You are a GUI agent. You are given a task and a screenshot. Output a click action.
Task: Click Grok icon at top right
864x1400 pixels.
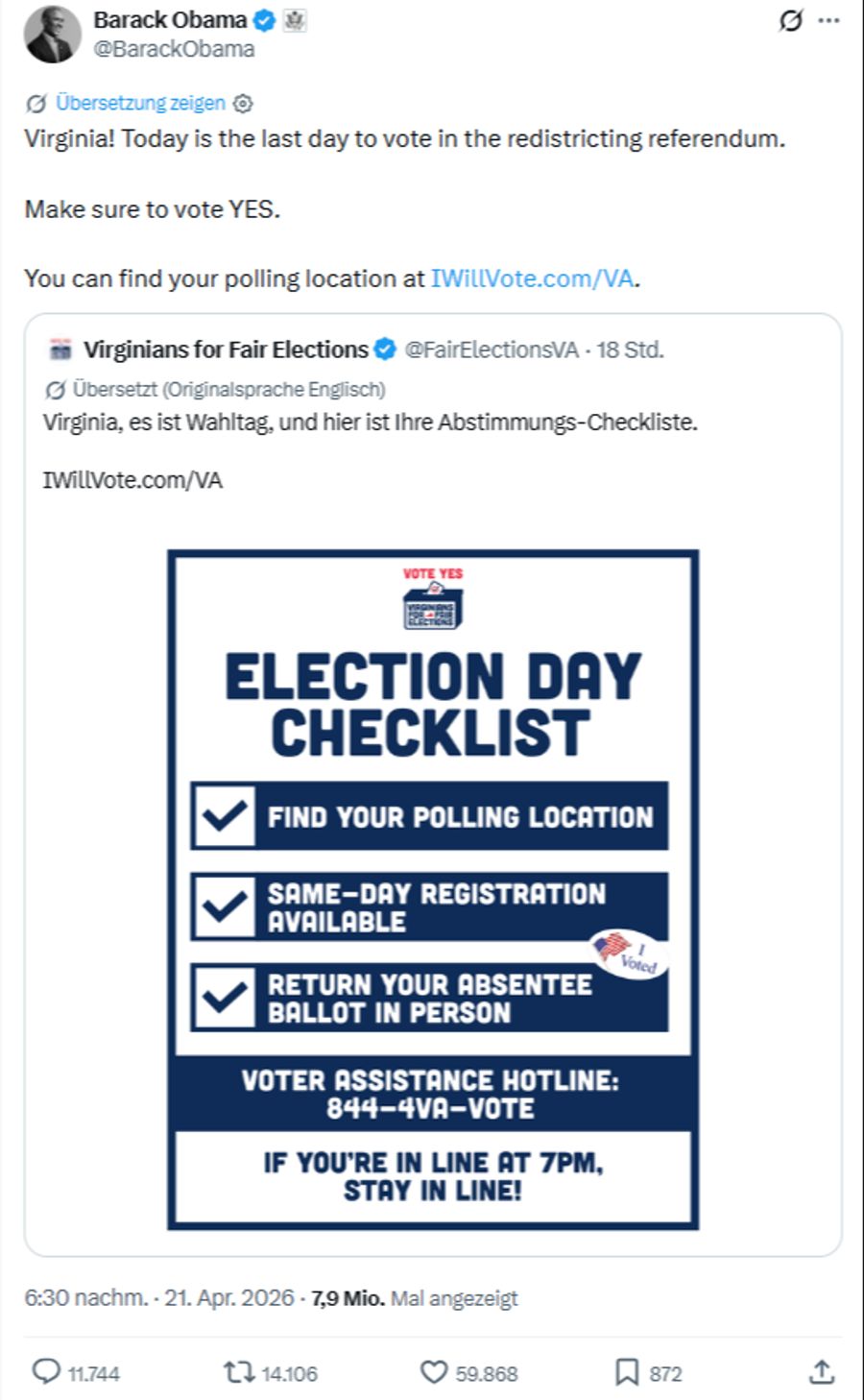(x=790, y=20)
